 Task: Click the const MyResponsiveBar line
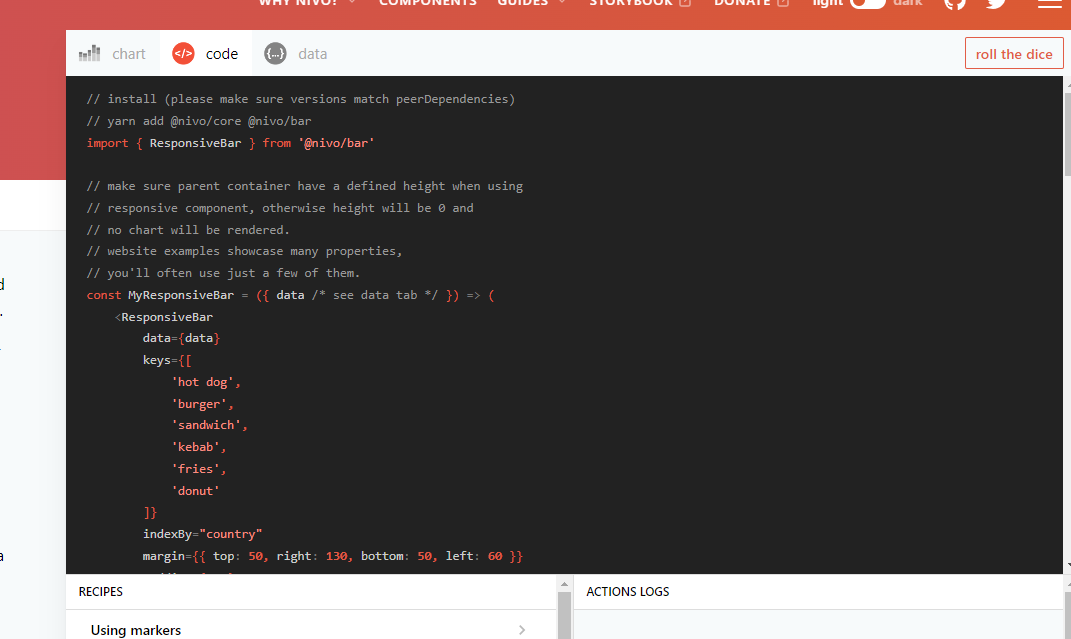(x=290, y=295)
